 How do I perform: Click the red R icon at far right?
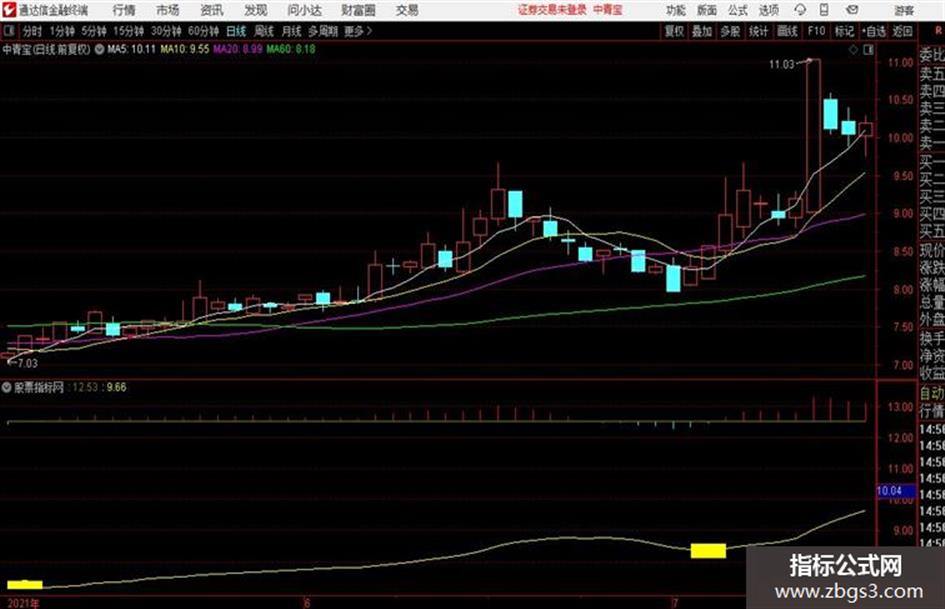[938, 31]
